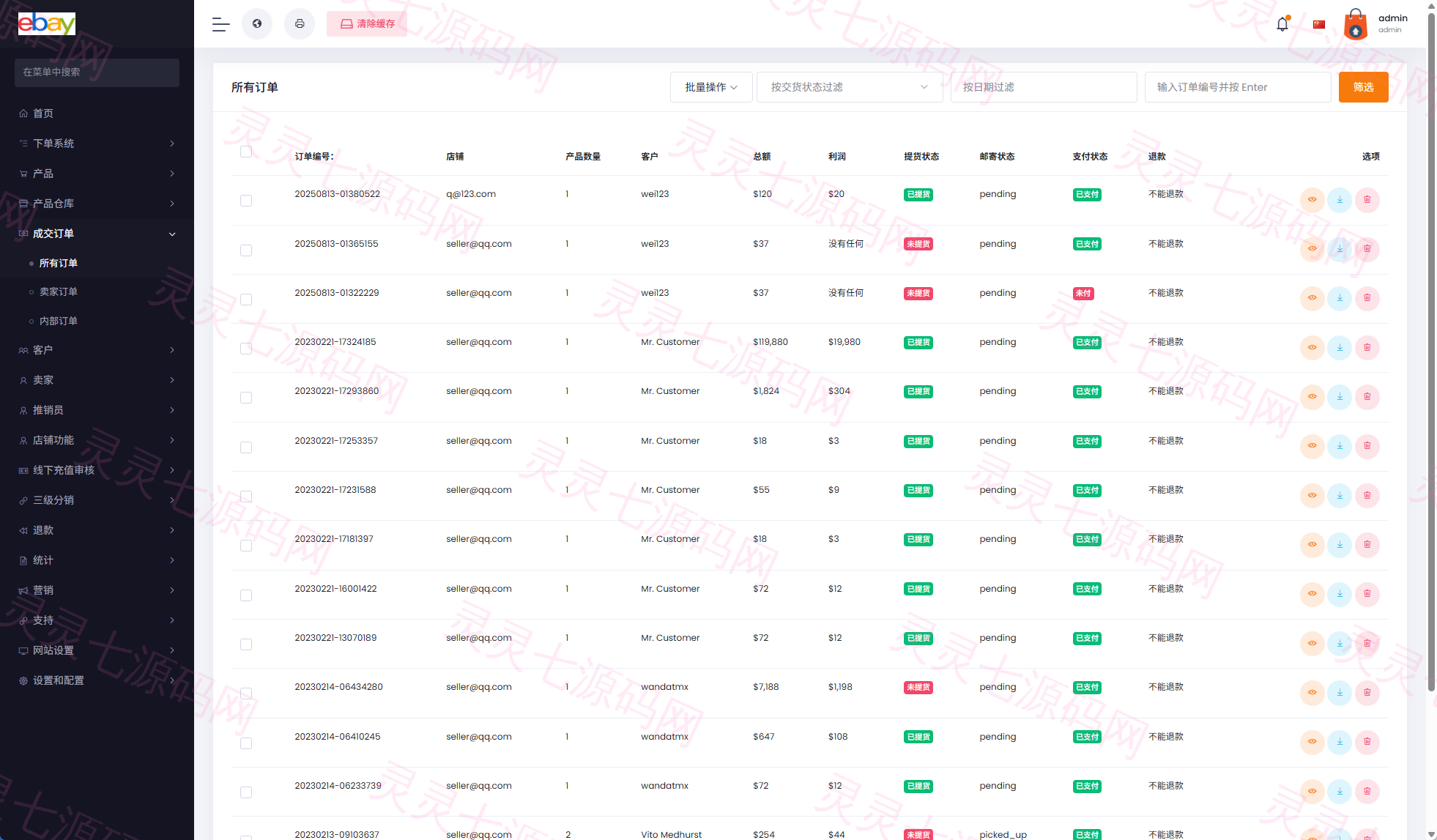Open 内部订单 submenu item
The image size is (1437, 840).
59,321
